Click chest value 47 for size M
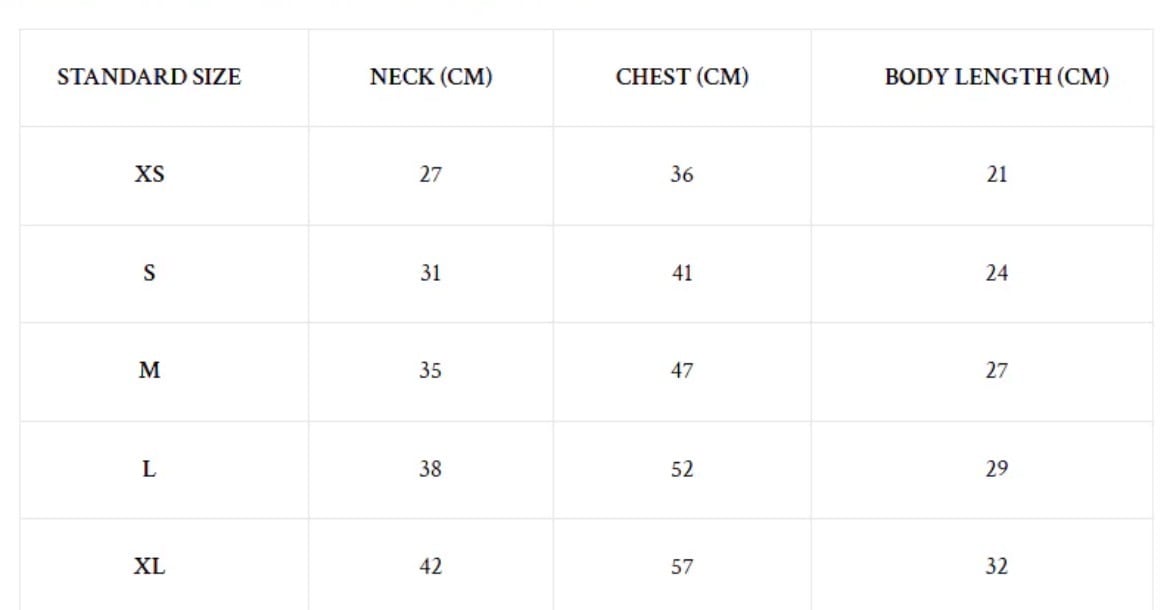The image size is (1170, 610). [682, 370]
